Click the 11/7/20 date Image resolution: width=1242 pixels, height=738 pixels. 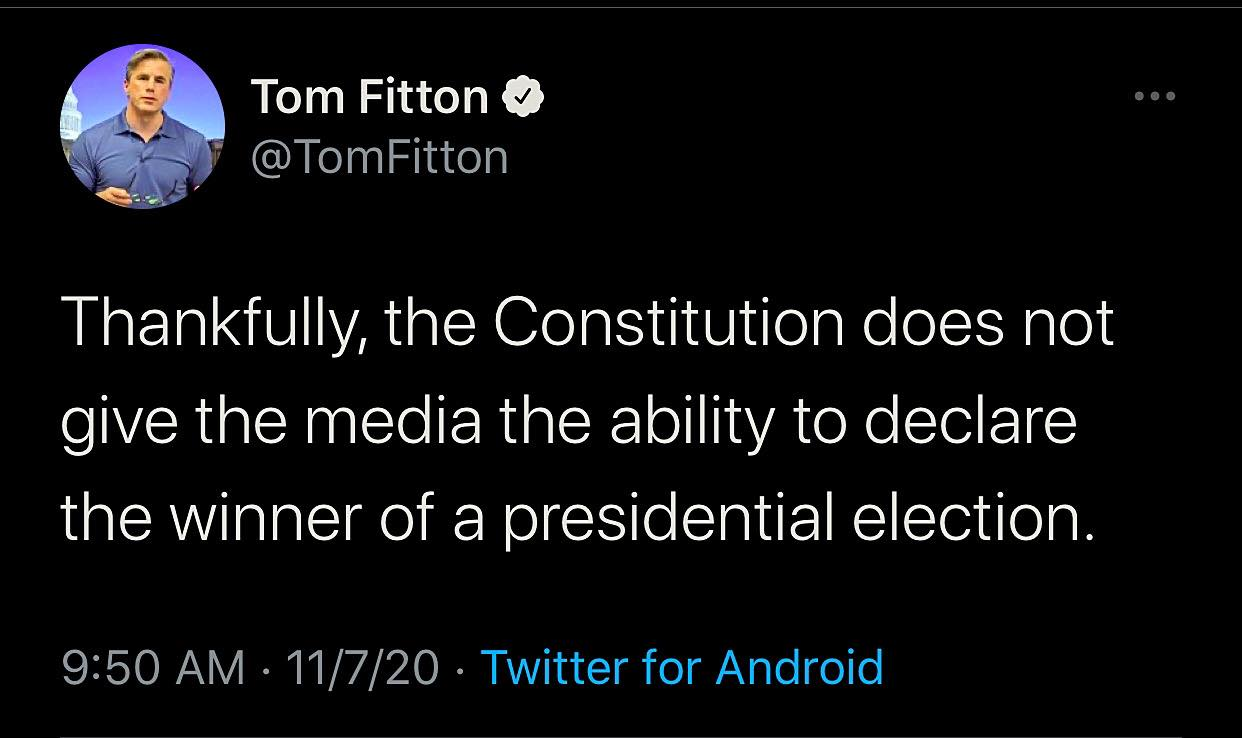click(x=361, y=668)
